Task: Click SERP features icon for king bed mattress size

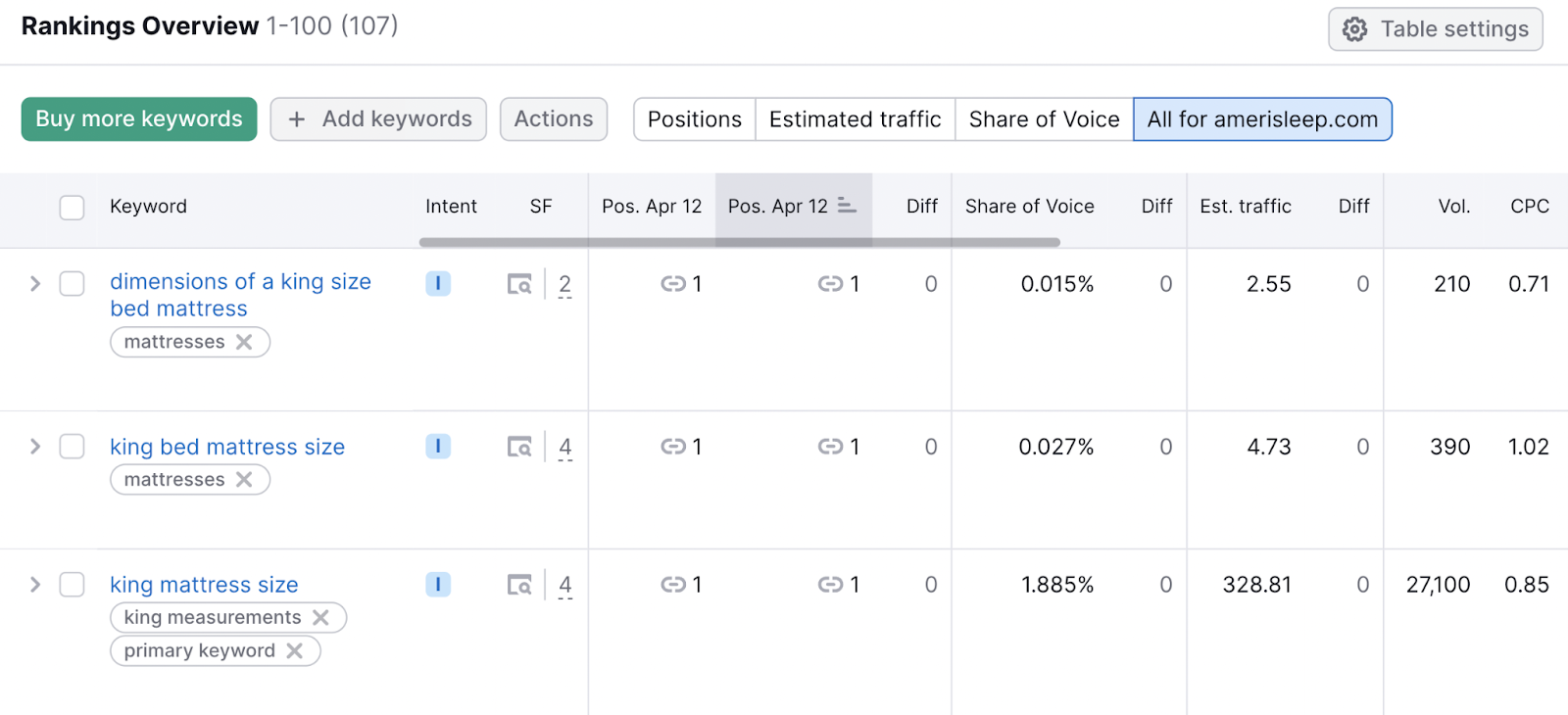Action: (x=519, y=447)
